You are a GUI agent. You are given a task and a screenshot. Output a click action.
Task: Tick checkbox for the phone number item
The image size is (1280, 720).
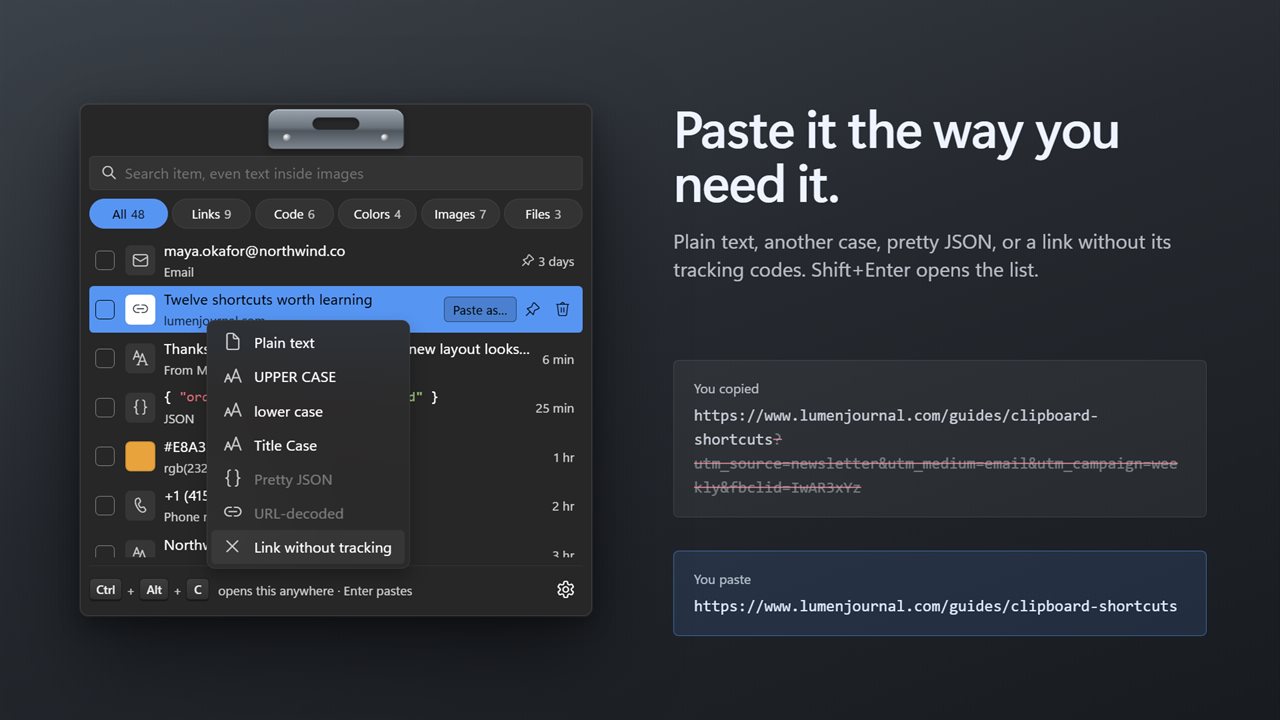(x=105, y=506)
